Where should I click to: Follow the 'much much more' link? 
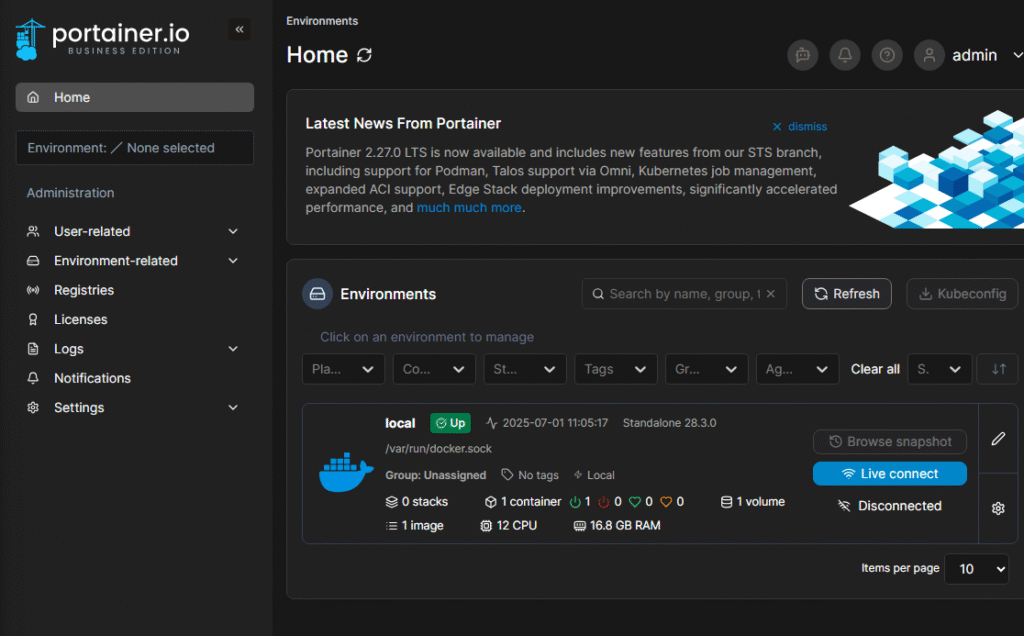click(x=469, y=208)
